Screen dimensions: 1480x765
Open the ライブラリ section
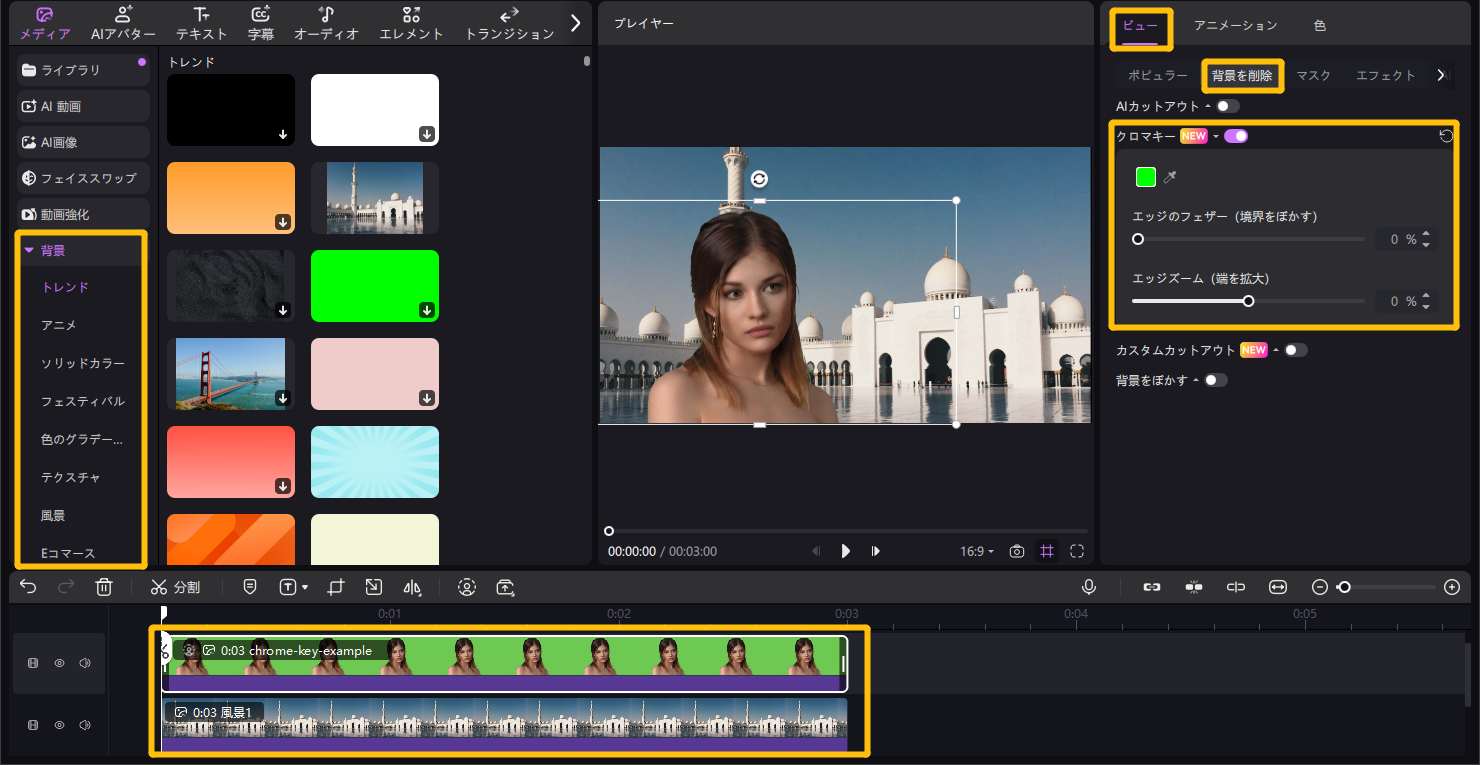(x=70, y=70)
